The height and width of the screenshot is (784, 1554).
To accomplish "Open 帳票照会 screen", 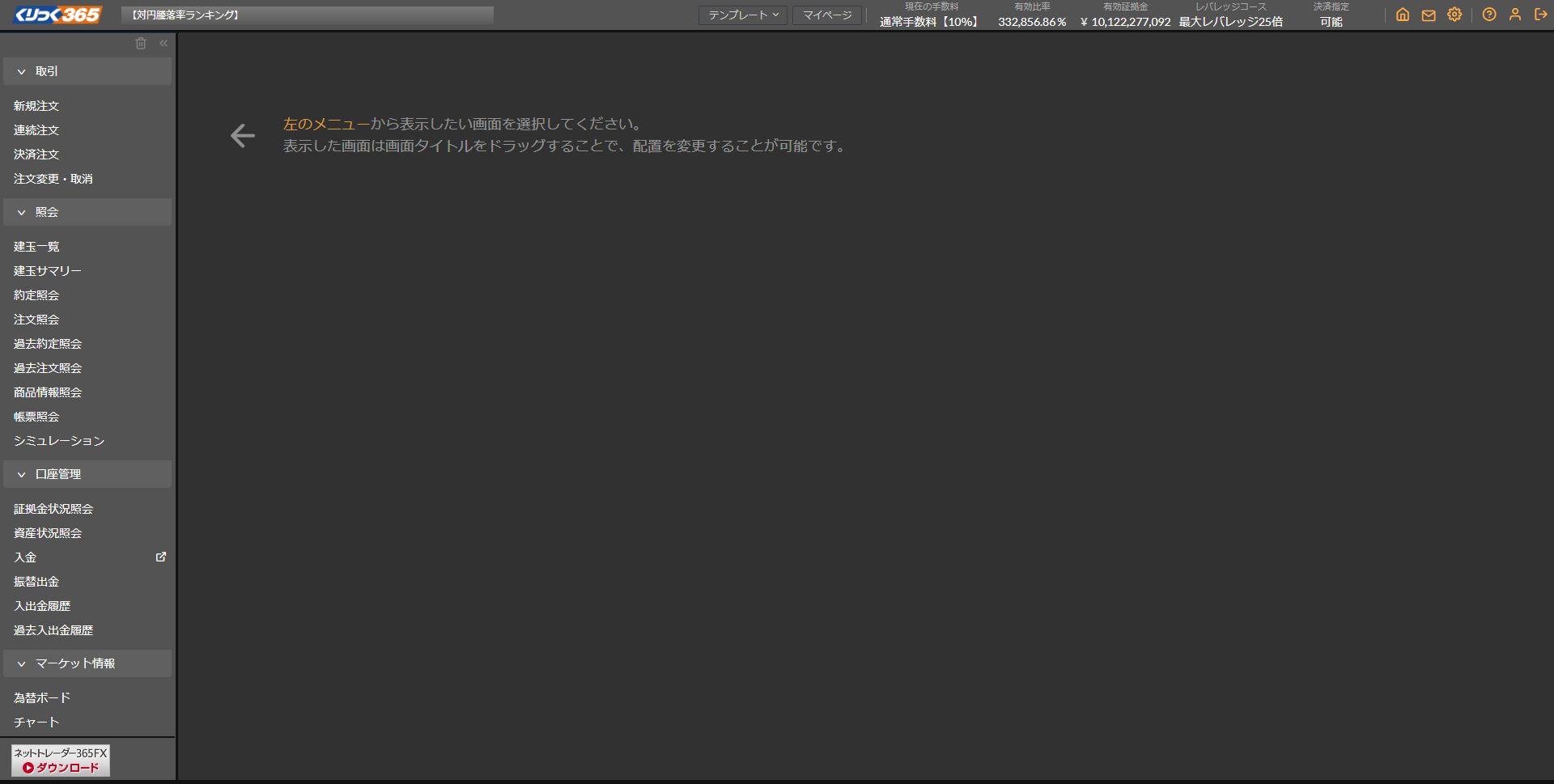I will coord(36,417).
